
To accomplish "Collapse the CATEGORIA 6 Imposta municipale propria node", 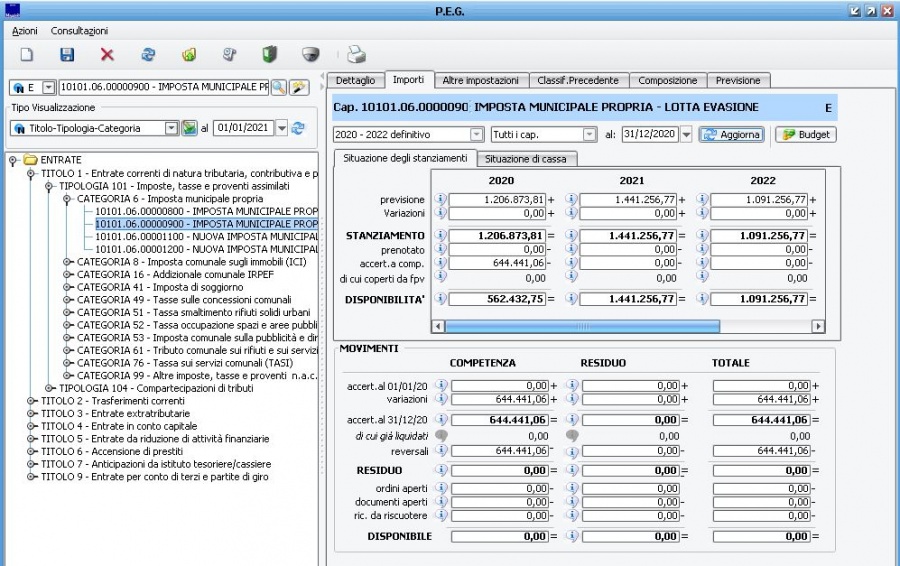I will pyautogui.click(x=66, y=199).
